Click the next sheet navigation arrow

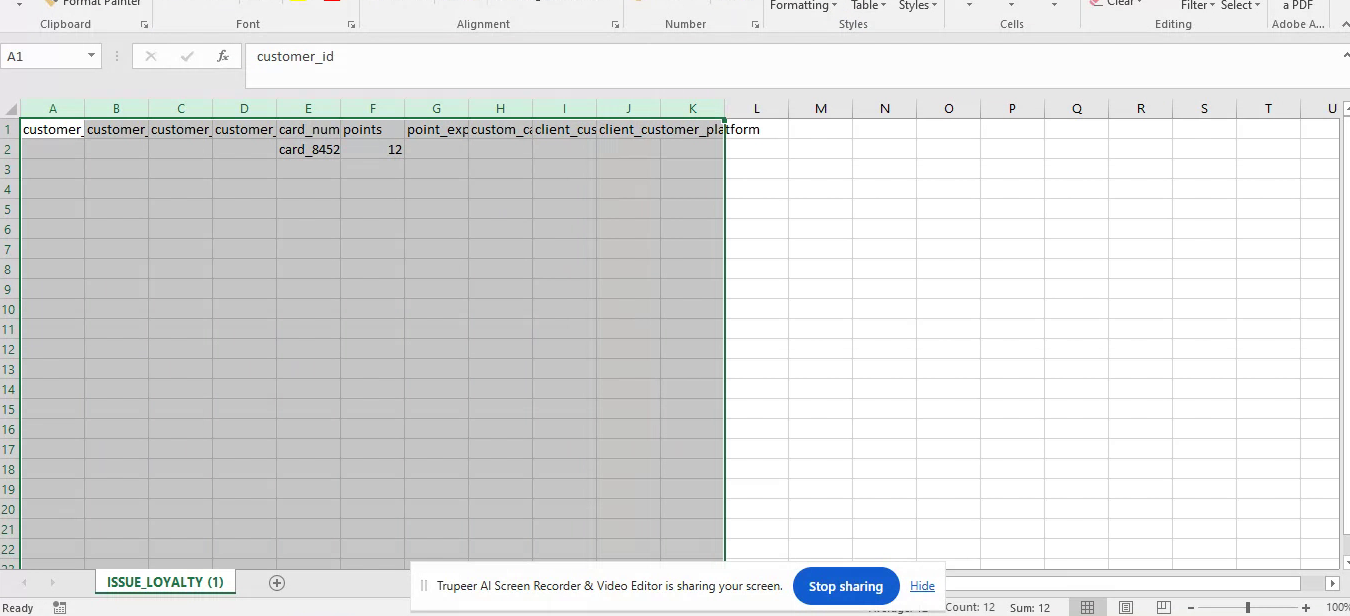(53, 582)
